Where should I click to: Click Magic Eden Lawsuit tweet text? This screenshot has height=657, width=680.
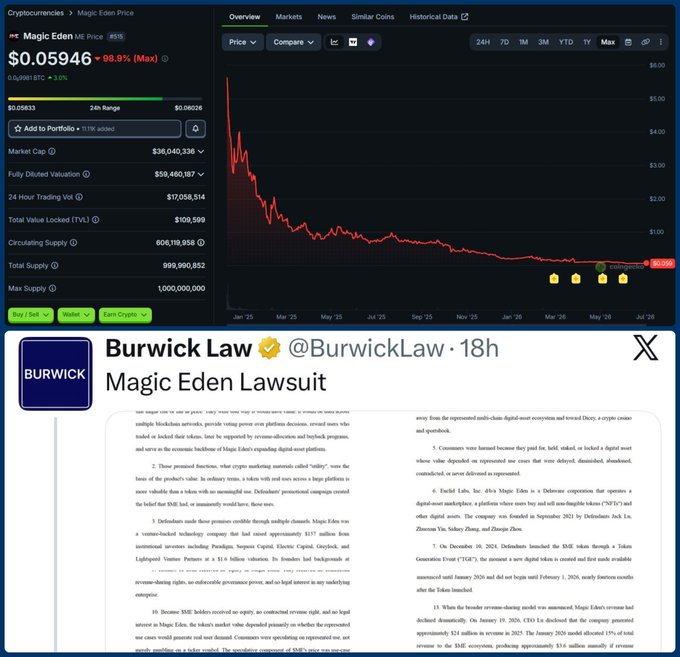216,382
